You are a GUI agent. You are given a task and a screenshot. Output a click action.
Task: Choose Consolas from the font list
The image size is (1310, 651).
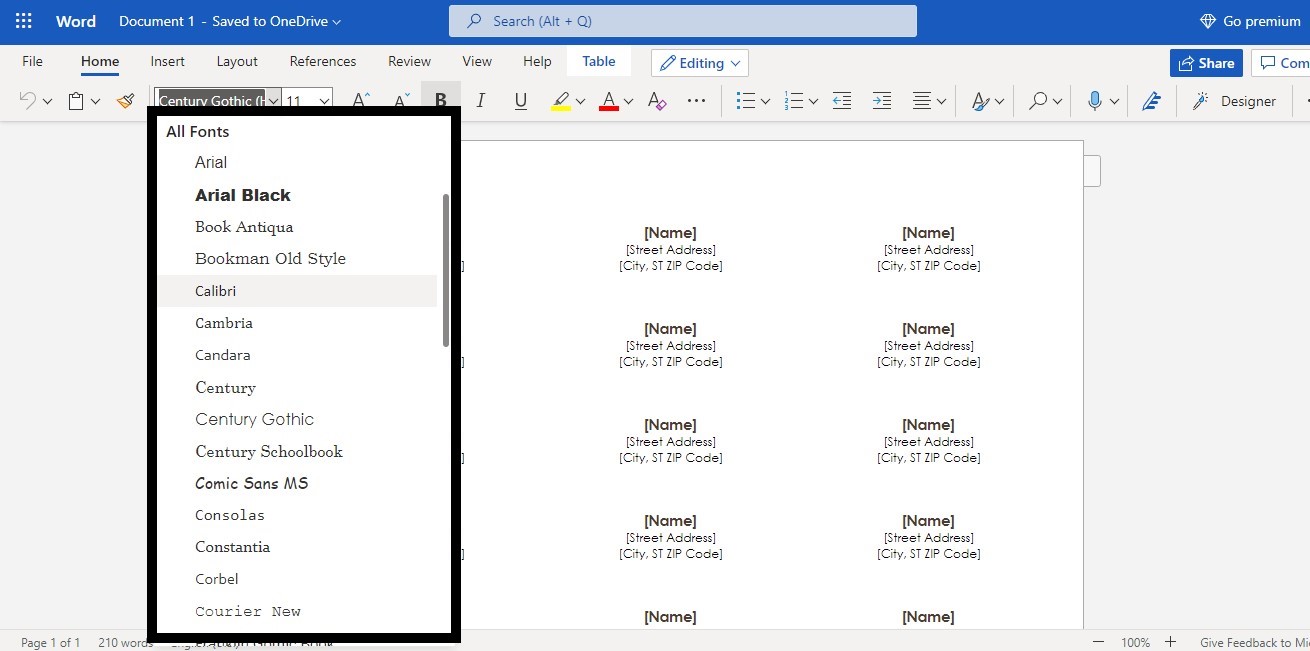[296, 515]
